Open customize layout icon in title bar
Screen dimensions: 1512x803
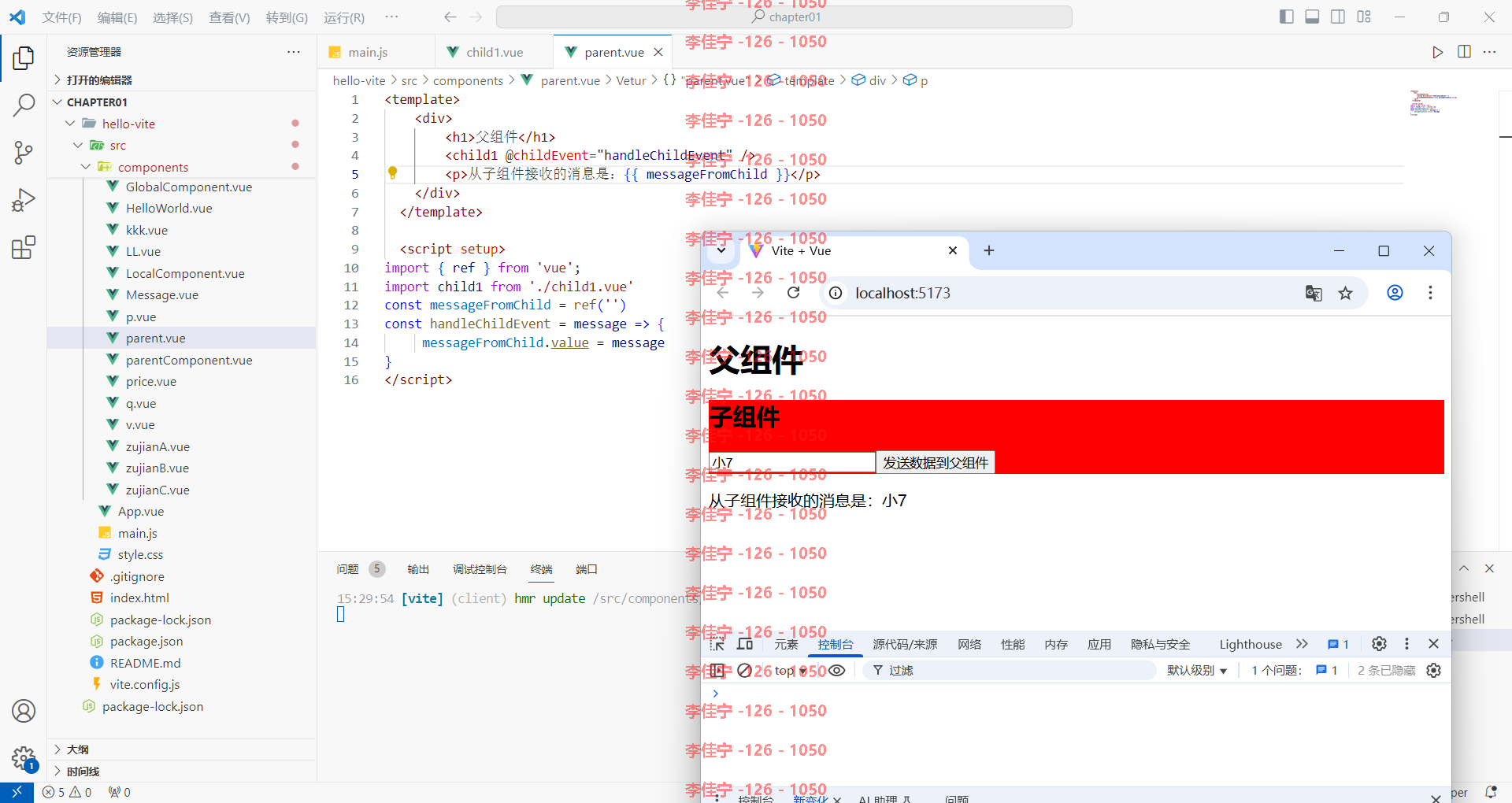(1364, 17)
